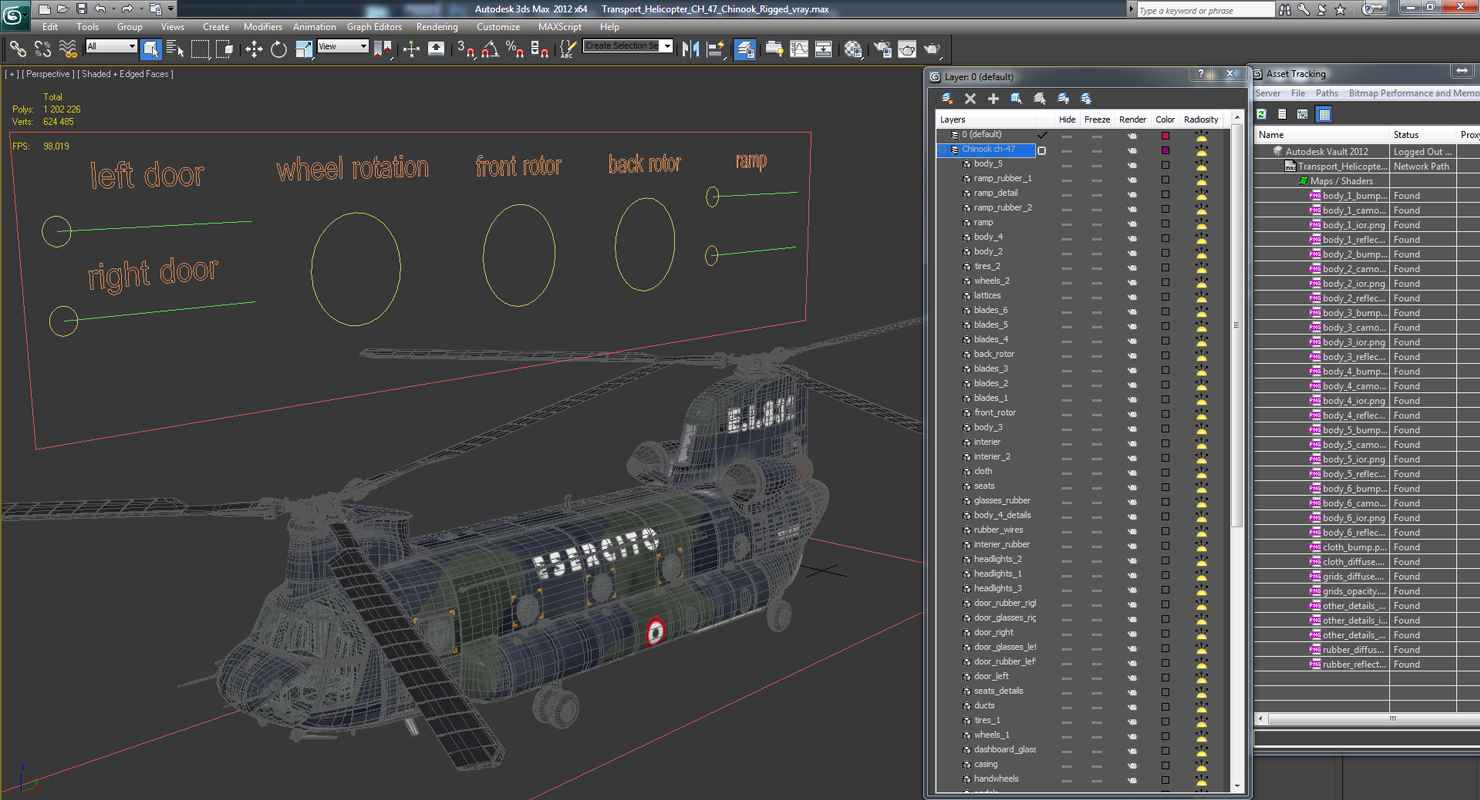Open the quick access toolbar dropdown arrow
The width and height of the screenshot is (1480, 800).
coord(171,9)
